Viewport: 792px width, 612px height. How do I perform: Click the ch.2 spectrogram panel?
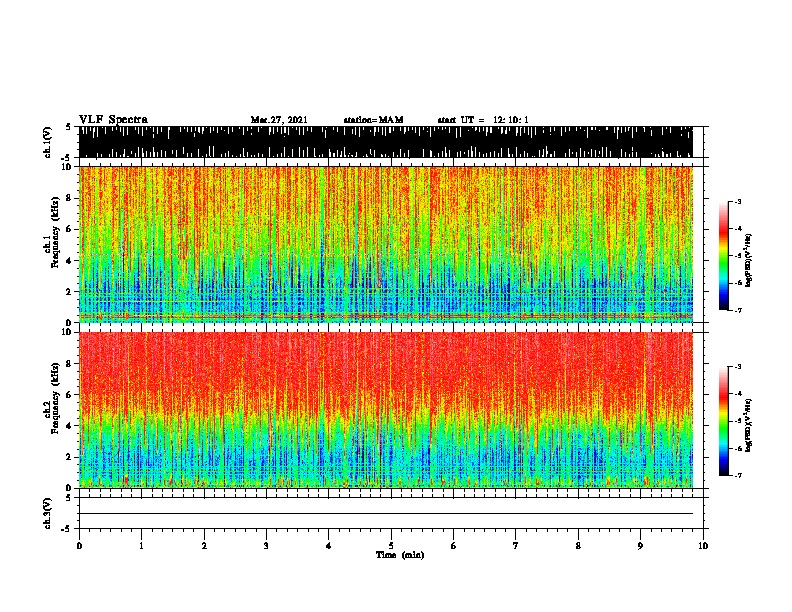(386, 410)
